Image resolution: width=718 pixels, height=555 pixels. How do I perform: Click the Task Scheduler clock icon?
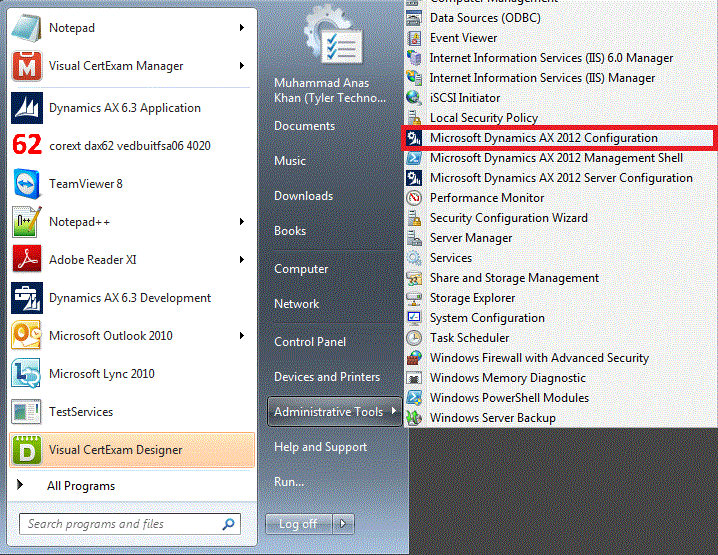[414, 338]
